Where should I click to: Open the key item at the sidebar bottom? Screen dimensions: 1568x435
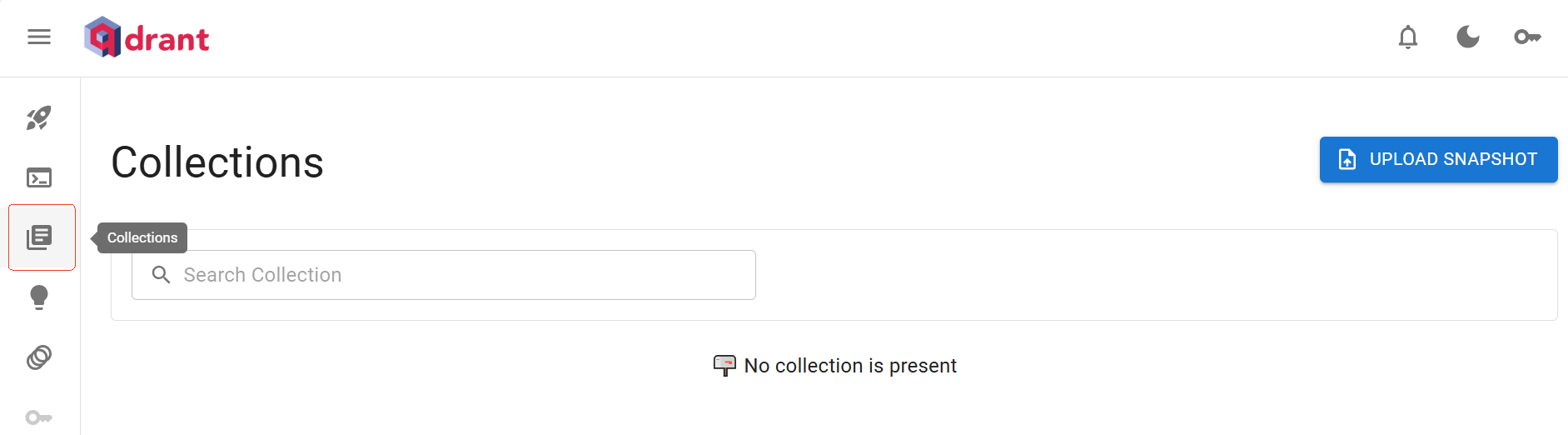tap(39, 417)
